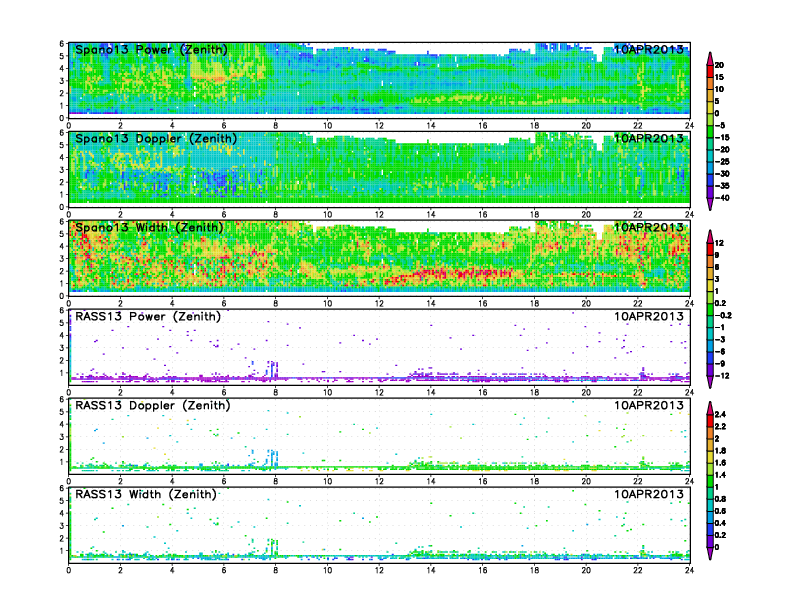Select the 10APR2013 date in RASS13 Power panel
The height and width of the screenshot is (612, 792).
click(649, 317)
